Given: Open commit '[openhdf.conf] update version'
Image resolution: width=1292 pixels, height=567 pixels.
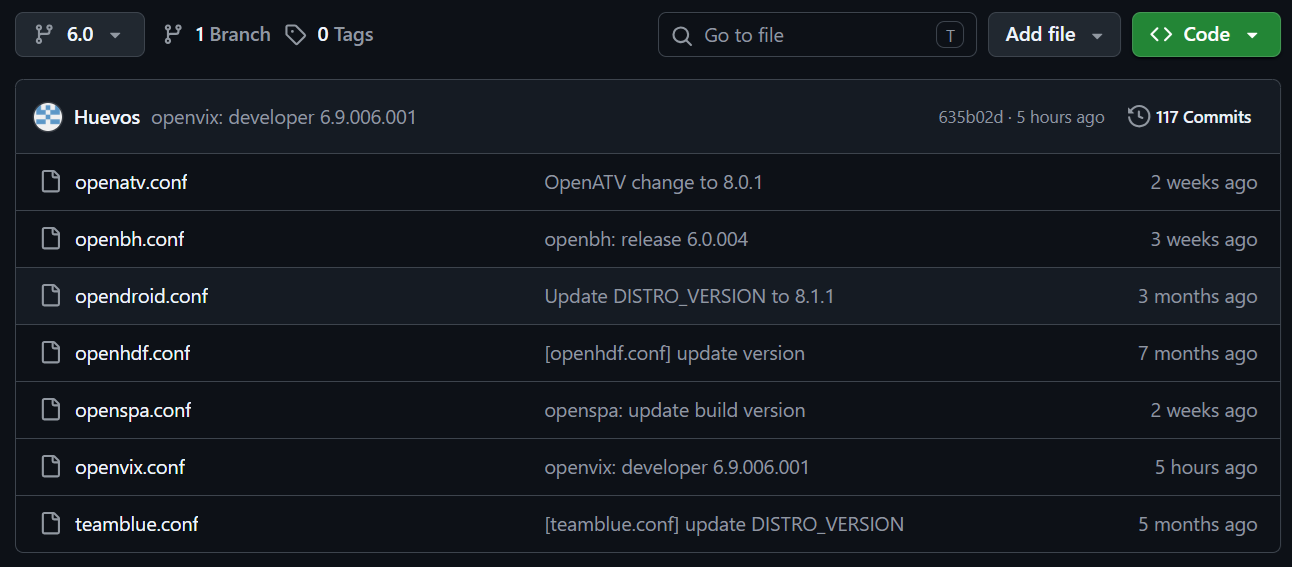Looking at the screenshot, I should 674,353.
